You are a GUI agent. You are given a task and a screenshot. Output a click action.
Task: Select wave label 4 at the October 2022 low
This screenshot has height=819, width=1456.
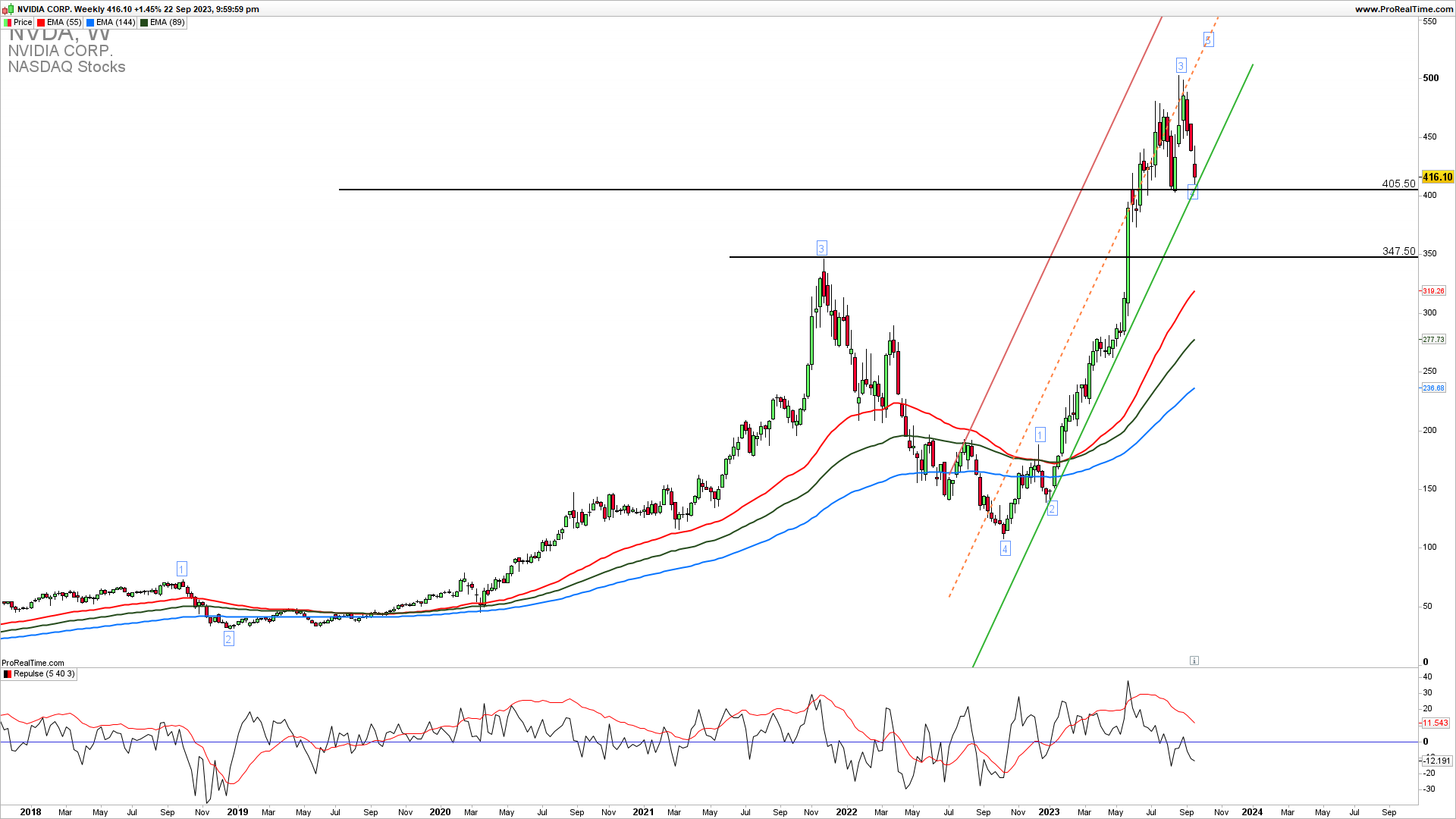[1005, 549]
